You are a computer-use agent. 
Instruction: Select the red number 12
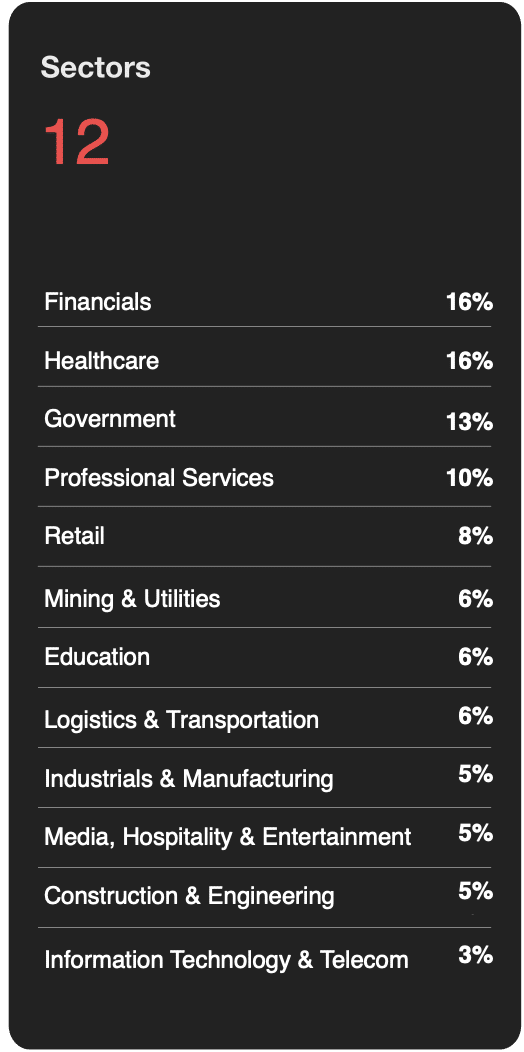point(76,142)
